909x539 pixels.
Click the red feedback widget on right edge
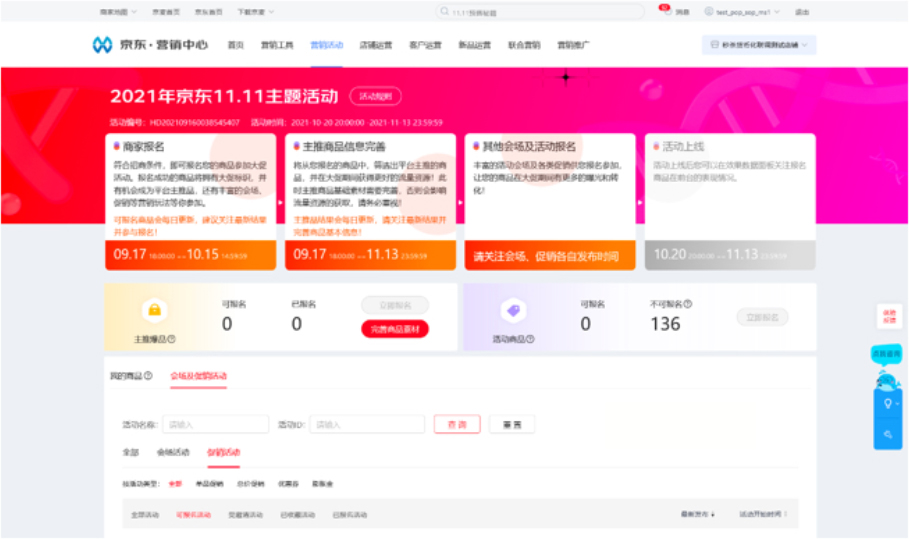click(x=889, y=316)
